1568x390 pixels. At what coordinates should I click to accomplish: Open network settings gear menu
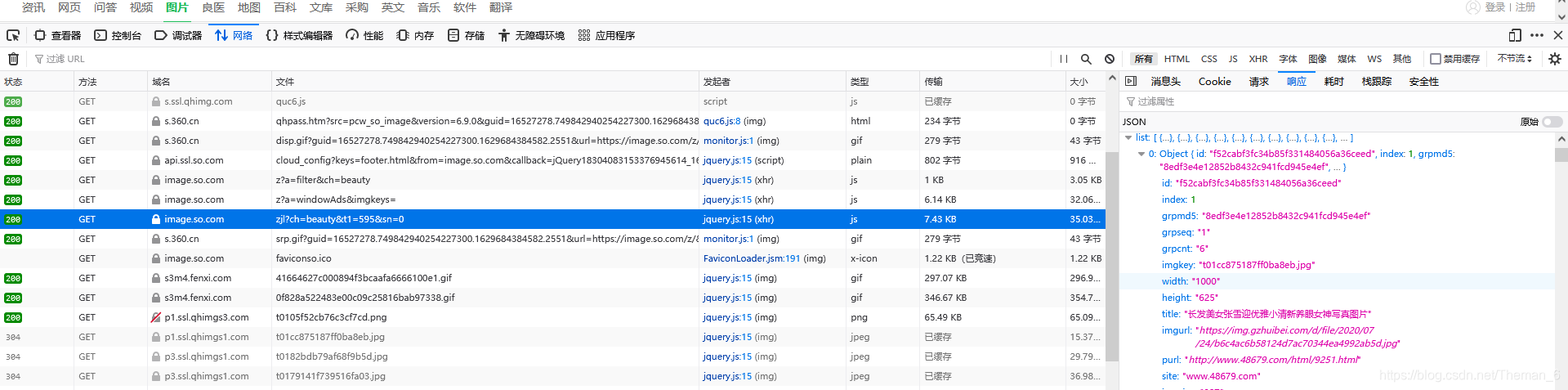coord(1554,59)
